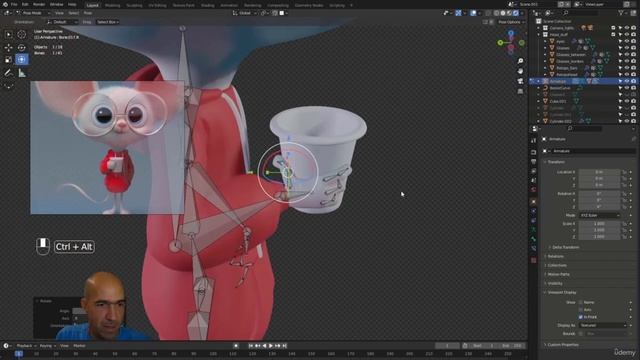Jump to timeline end frame button
Viewport: 640px width, 360px height.
[284, 346]
